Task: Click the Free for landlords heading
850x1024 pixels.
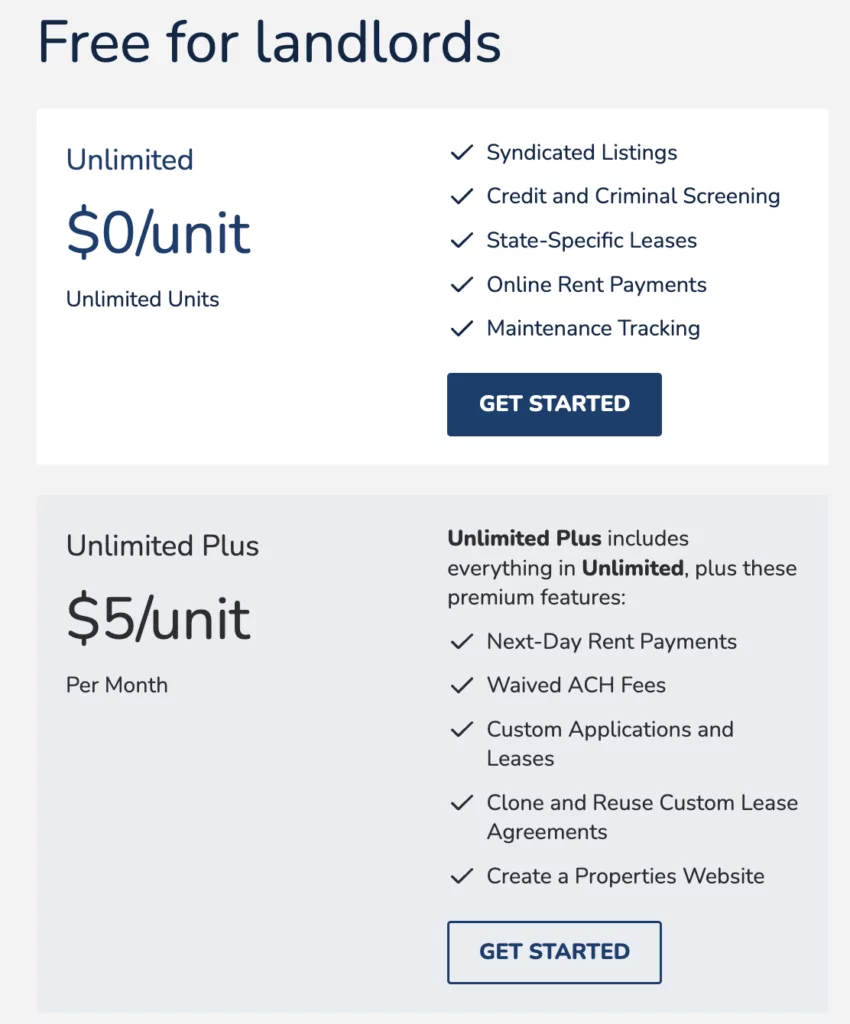Action: (x=270, y=42)
